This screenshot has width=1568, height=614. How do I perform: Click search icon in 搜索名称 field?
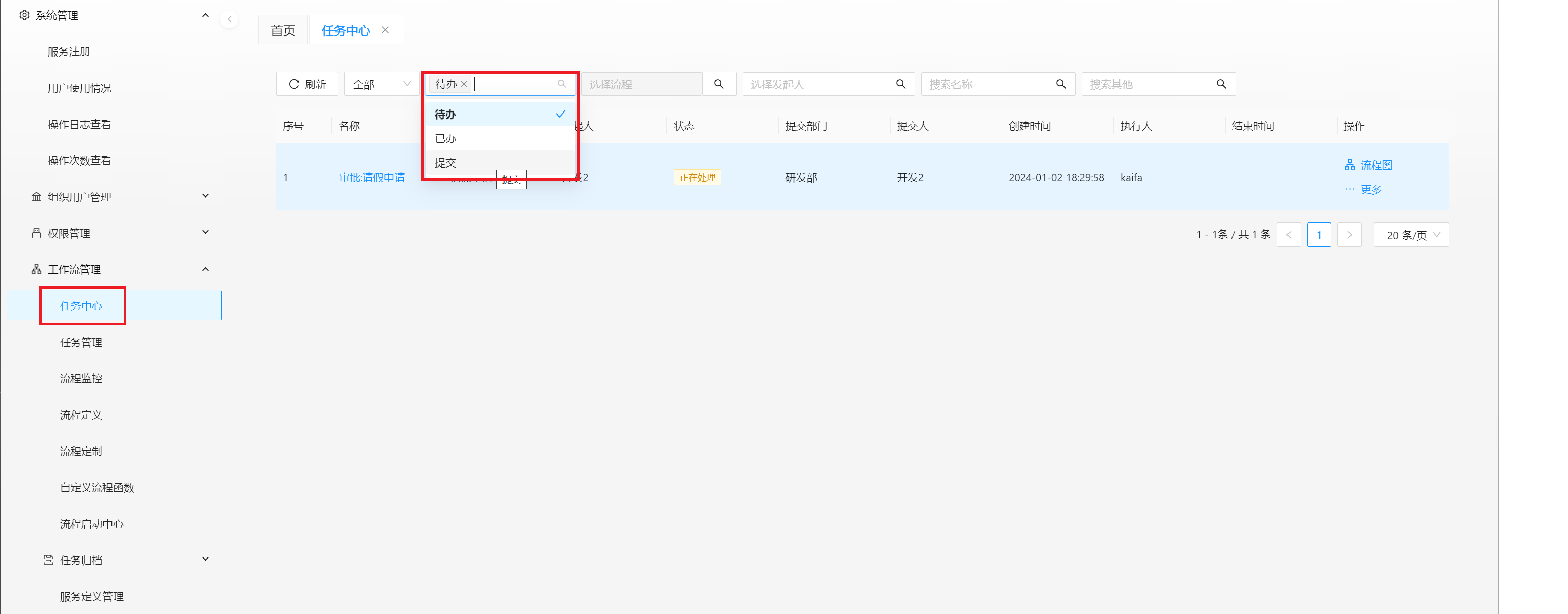[1061, 84]
